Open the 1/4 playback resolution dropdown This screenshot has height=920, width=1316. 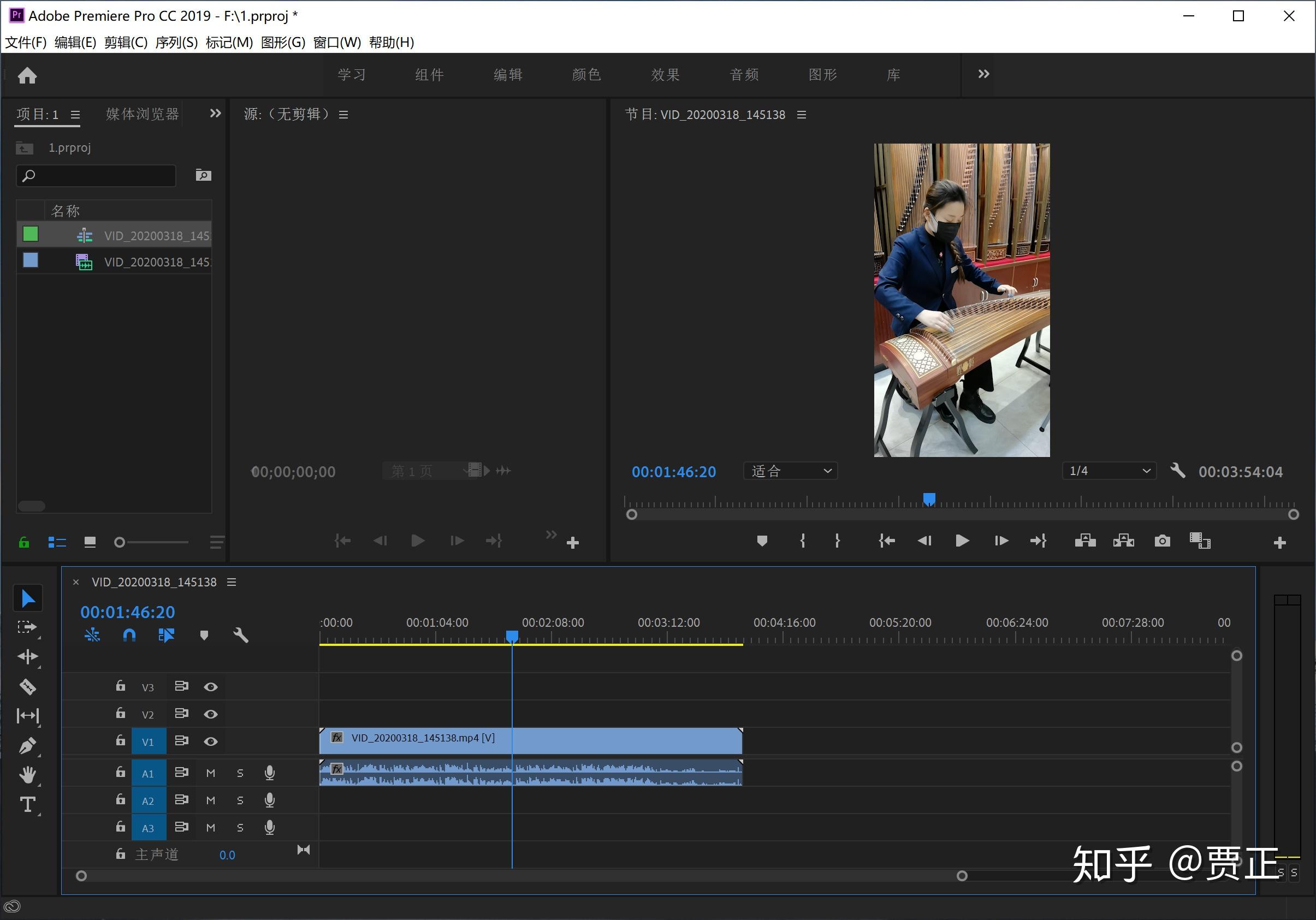1109,471
